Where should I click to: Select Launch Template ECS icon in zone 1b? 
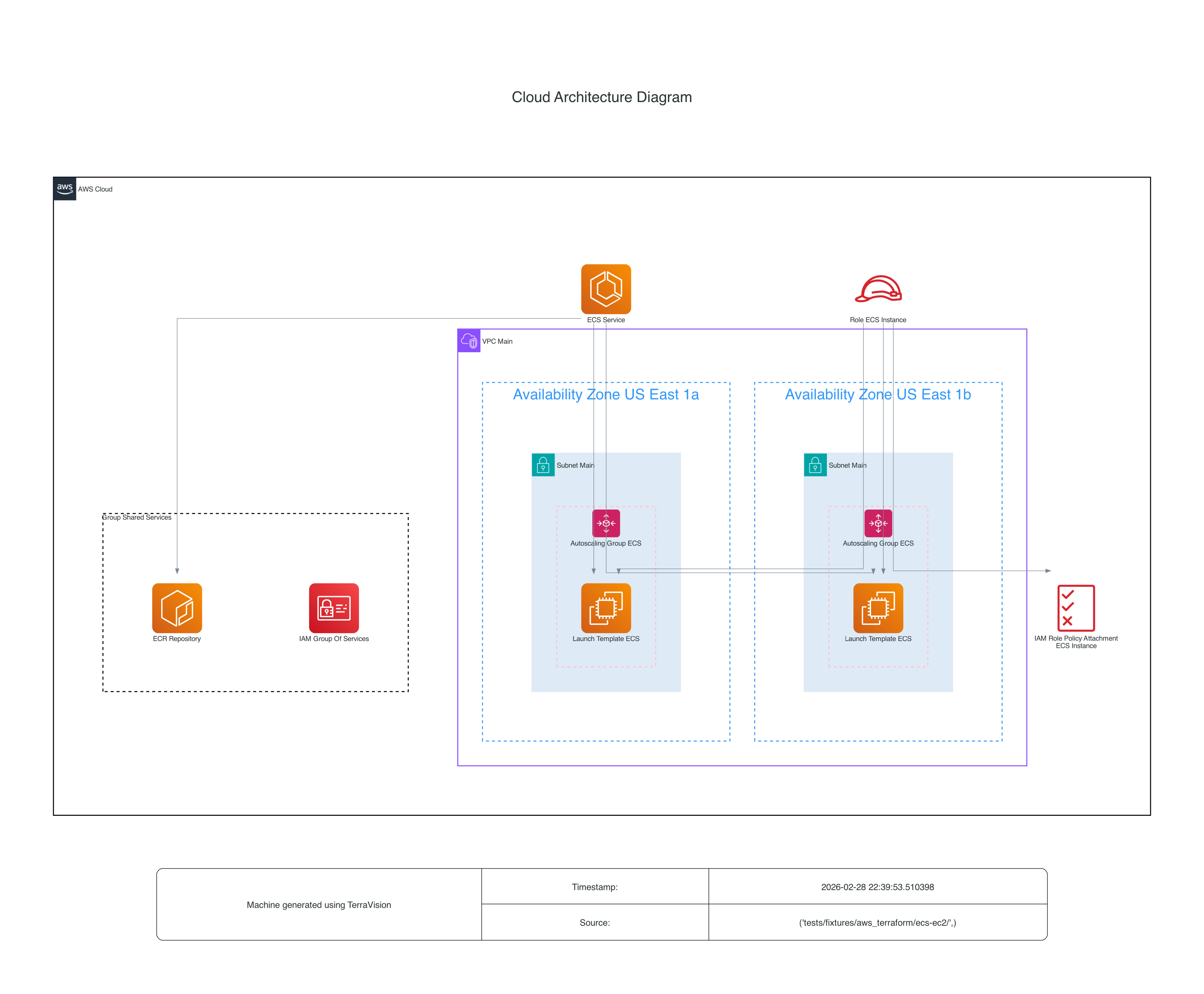point(878,608)
